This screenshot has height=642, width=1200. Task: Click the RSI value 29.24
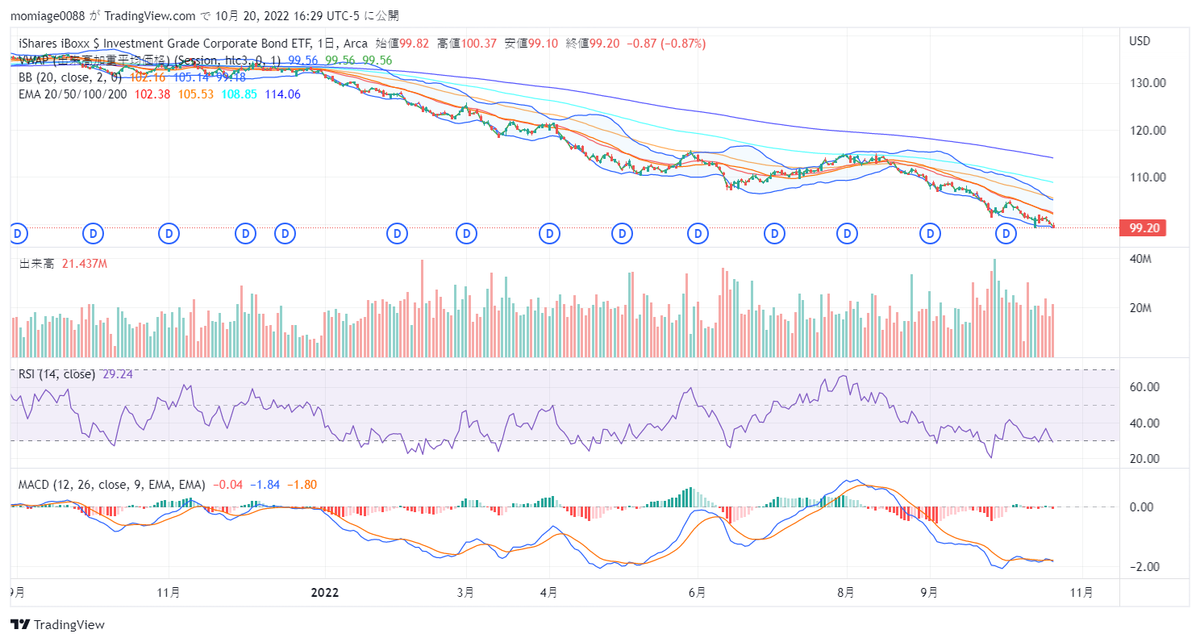click(x=118, y=374)
